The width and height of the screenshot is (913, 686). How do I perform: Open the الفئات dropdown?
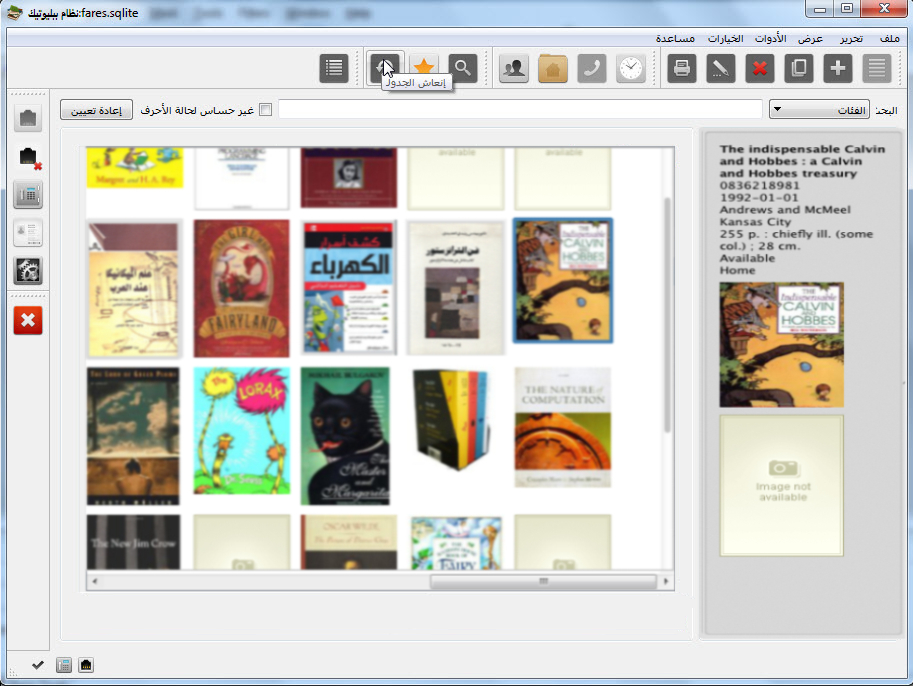(819, 109)
